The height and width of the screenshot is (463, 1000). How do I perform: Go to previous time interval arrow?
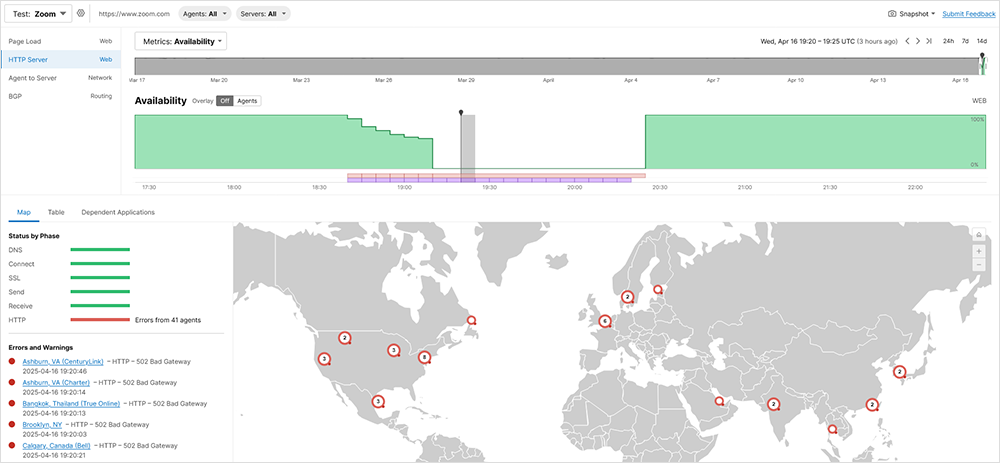tap(907, 41)
